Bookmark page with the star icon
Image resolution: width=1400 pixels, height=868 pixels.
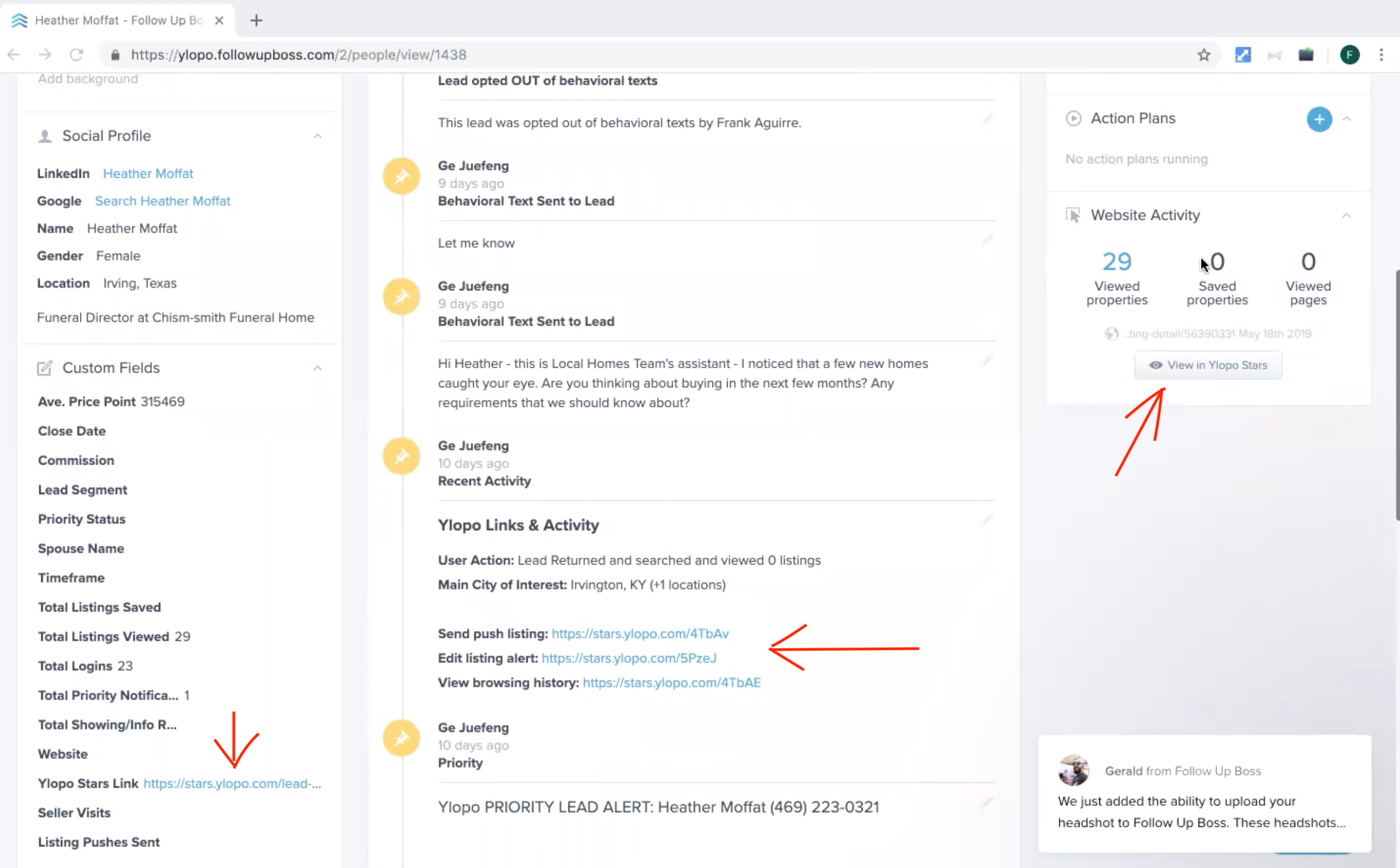(x=1204, y=55)
